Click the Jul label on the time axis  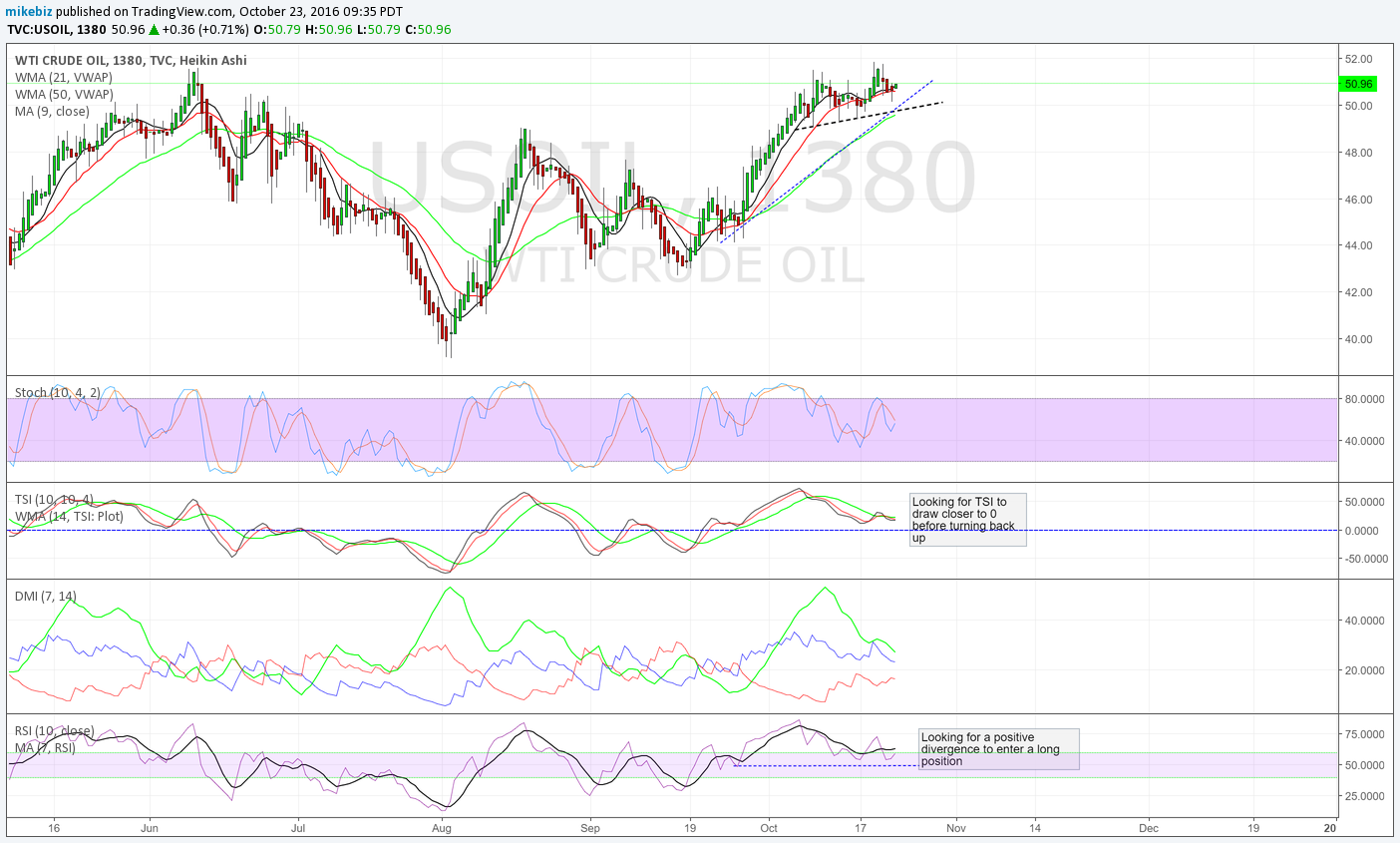297,828
